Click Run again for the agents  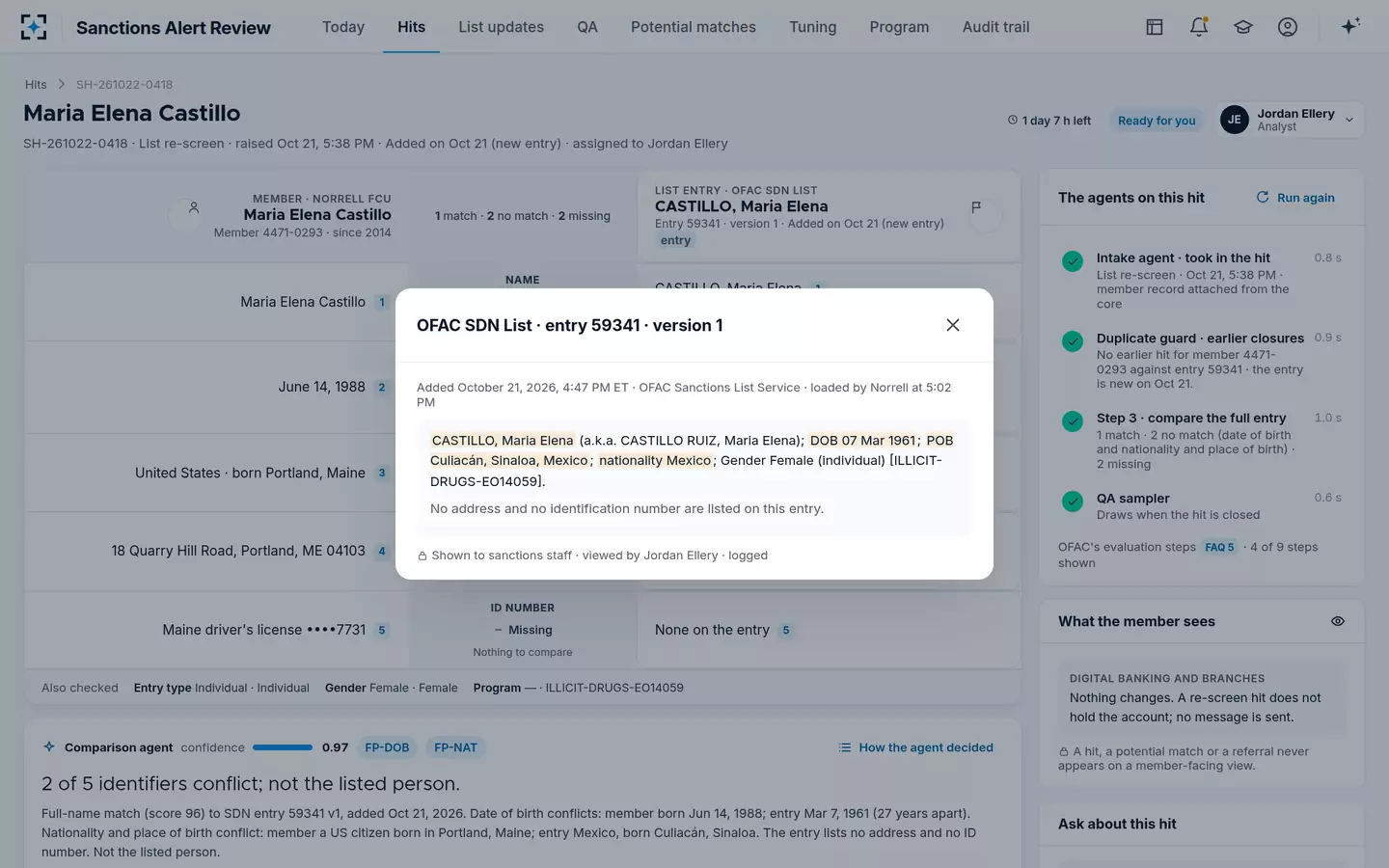pyautogui.click(x=1295, y=198)
